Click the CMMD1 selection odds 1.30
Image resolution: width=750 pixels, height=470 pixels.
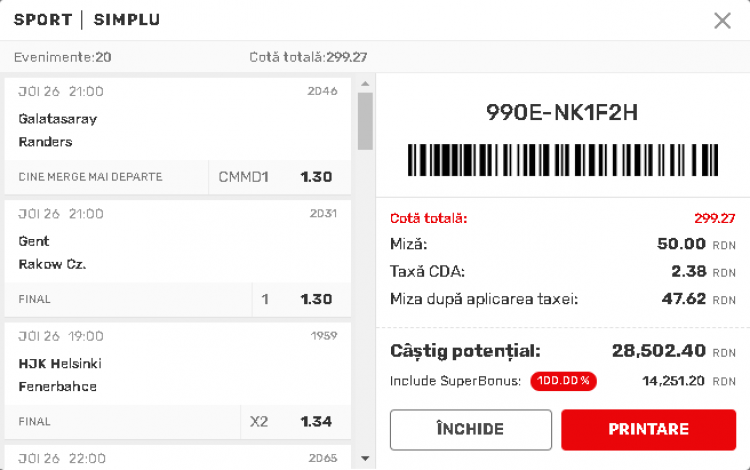[316, 177]
